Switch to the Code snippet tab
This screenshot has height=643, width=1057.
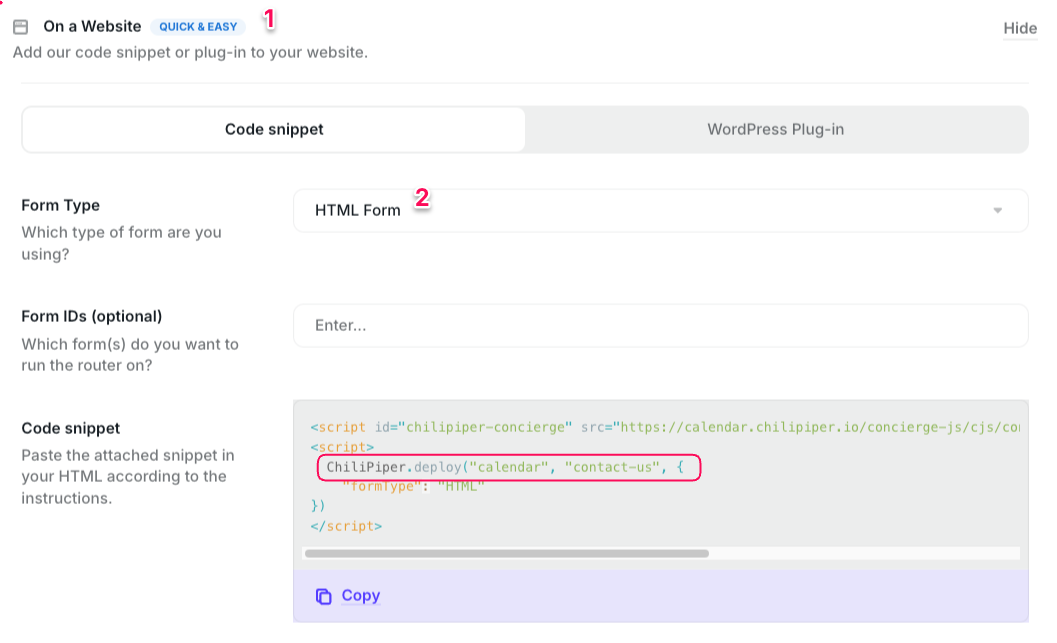point(274,129)
